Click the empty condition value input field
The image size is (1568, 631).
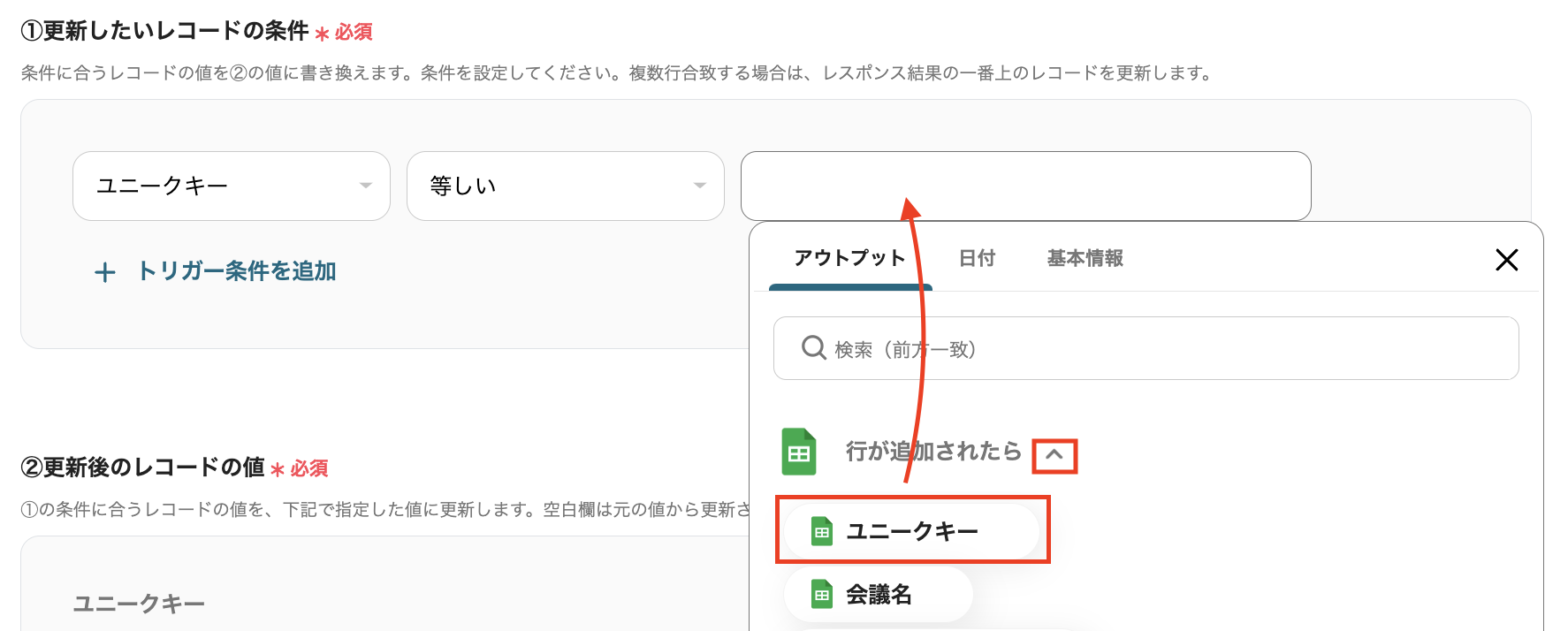1025,186
